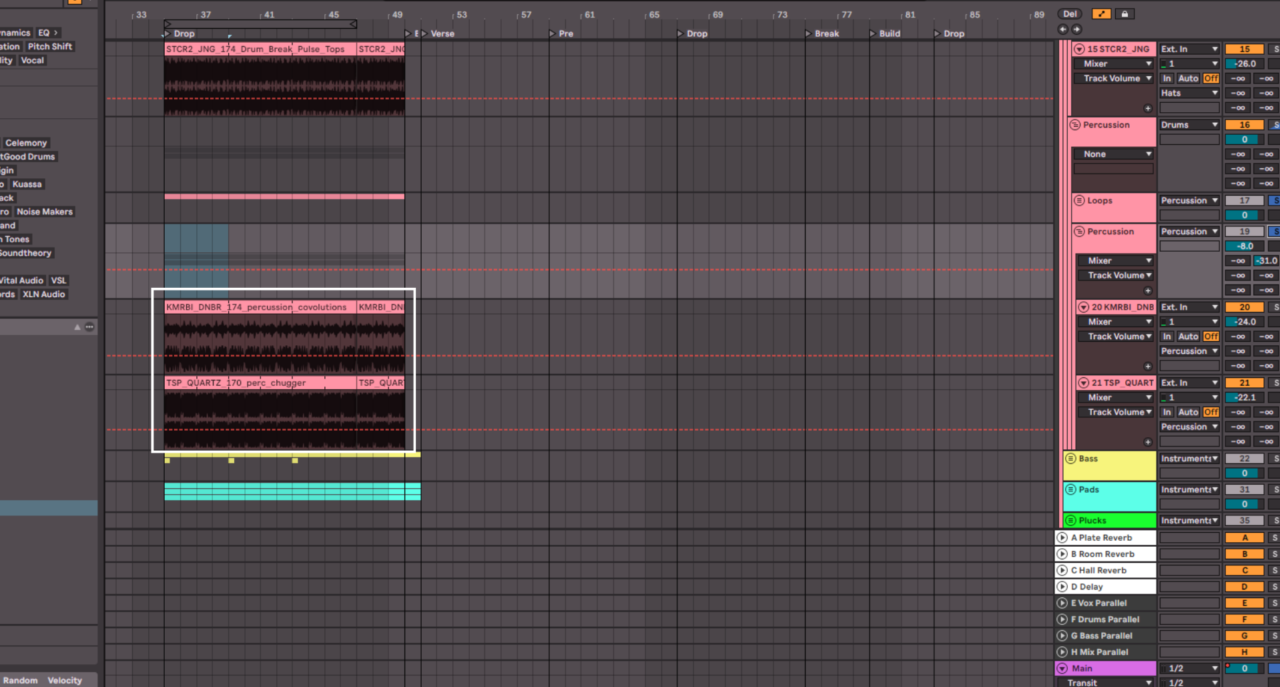1280x687 pixels.
Task: Unfold the F Drums Parallel return track
Action: [1062, 619]
